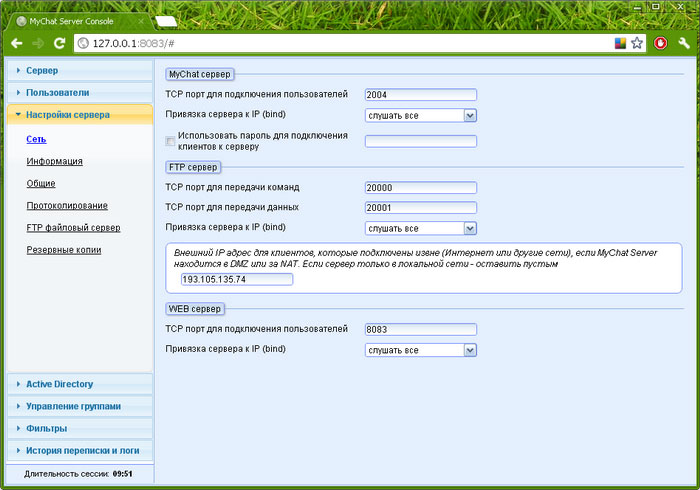
Task: Click the WEB сервер section header
Action: click(195, 309)
